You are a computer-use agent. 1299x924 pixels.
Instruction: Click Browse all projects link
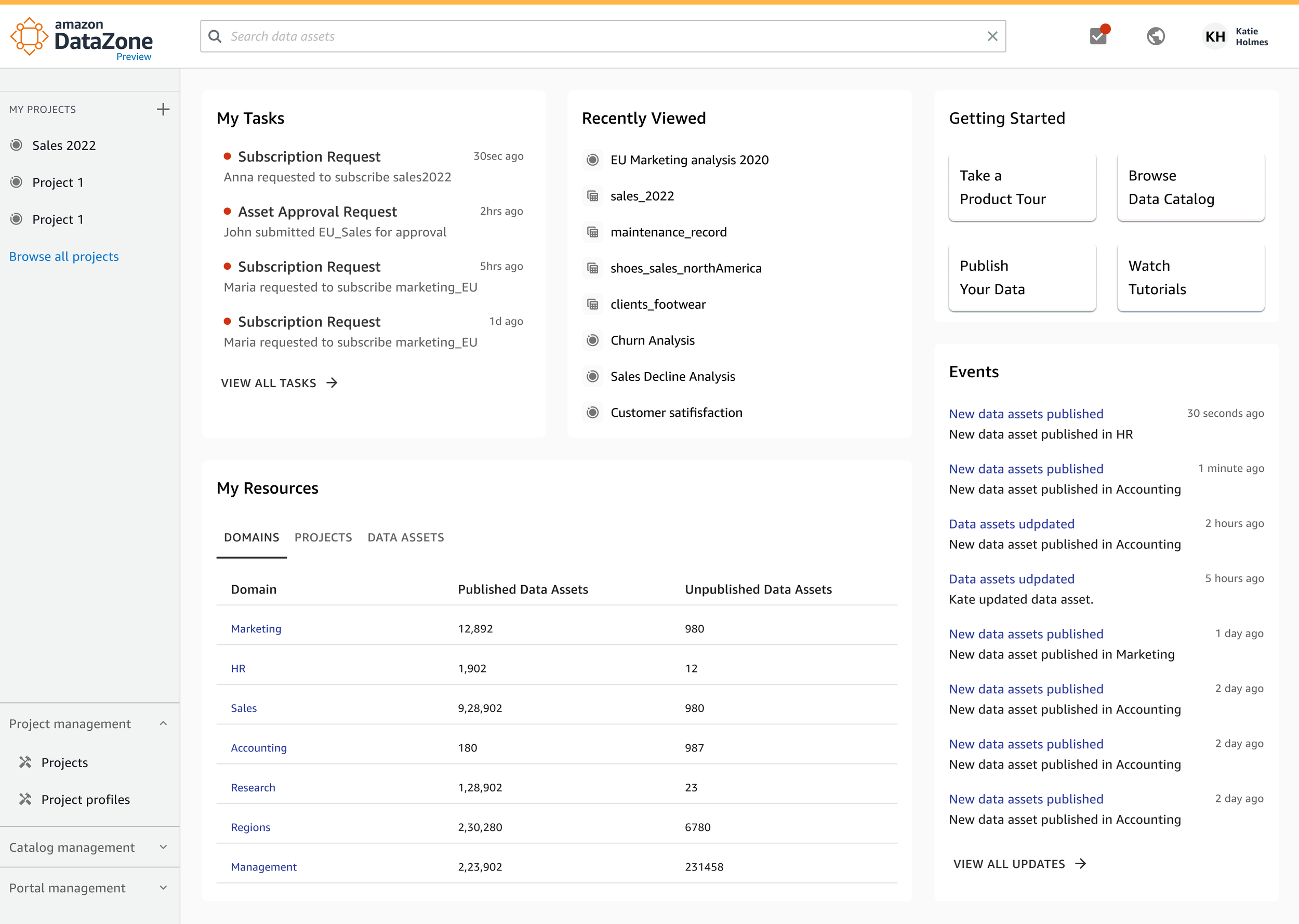[x=64, y=257]
